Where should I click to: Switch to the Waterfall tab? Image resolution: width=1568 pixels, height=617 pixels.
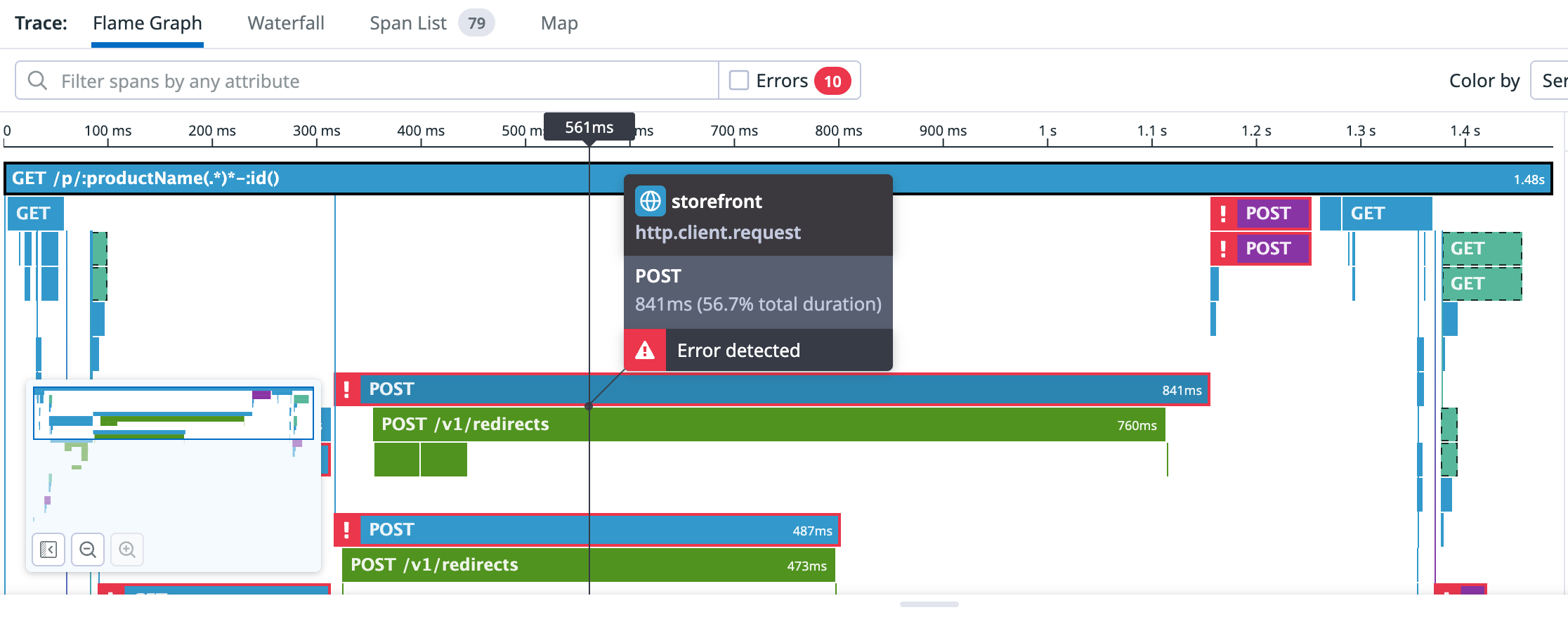(286, 23)
